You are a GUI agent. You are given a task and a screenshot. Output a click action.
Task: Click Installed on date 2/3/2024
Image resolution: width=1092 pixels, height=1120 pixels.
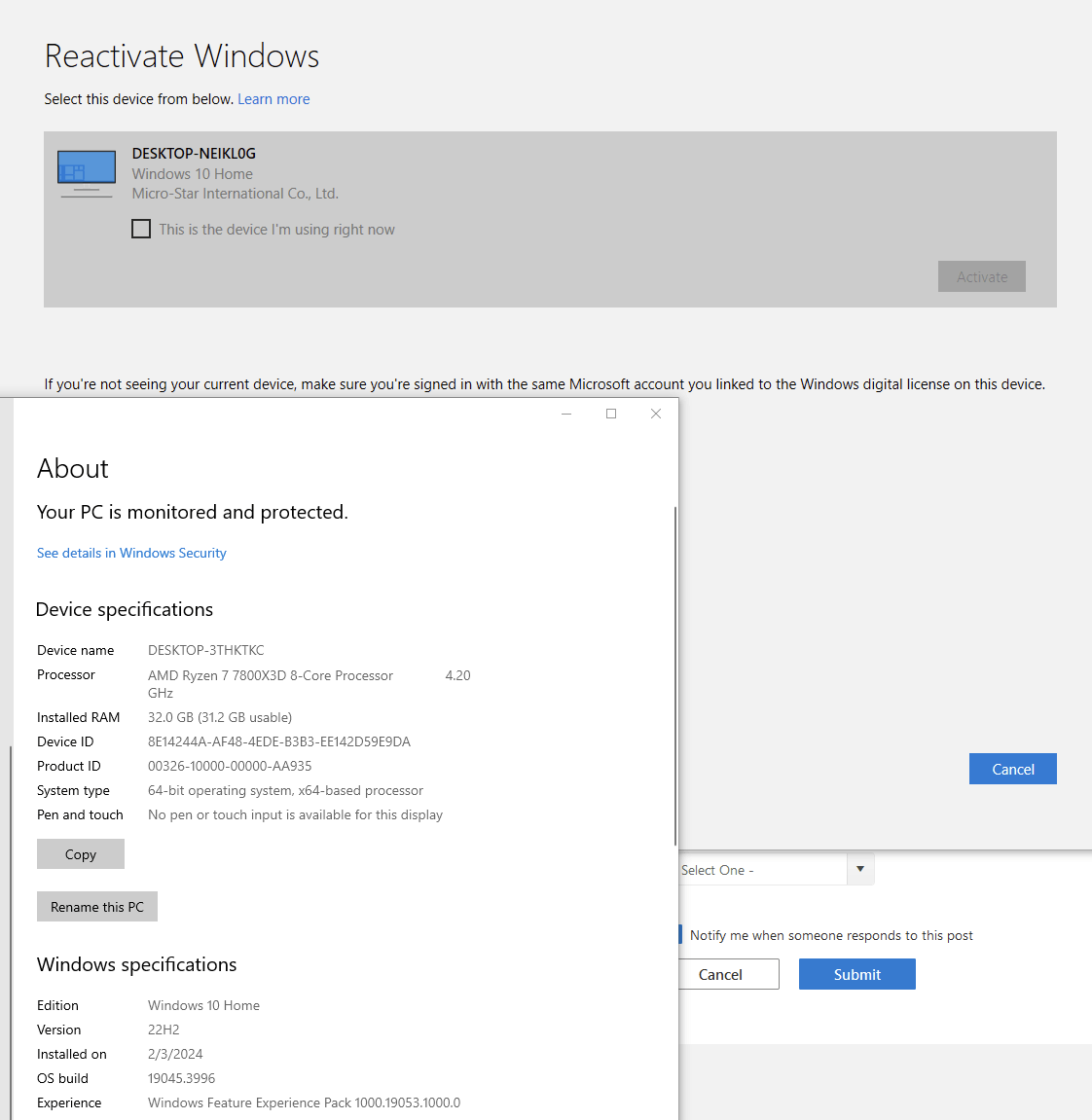(x=175, y=1054)
